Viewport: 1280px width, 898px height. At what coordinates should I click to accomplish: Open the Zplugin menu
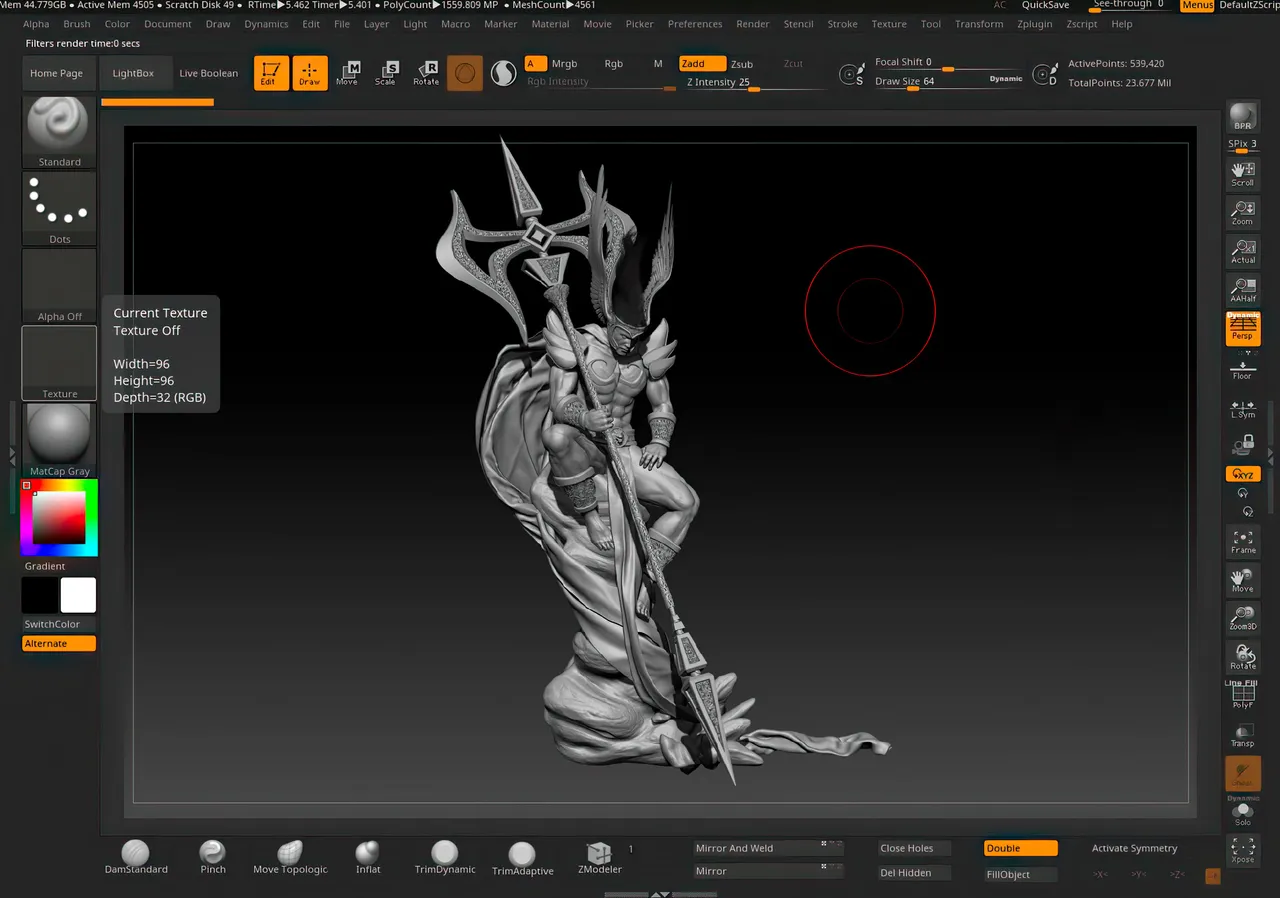click(1034, 24)
